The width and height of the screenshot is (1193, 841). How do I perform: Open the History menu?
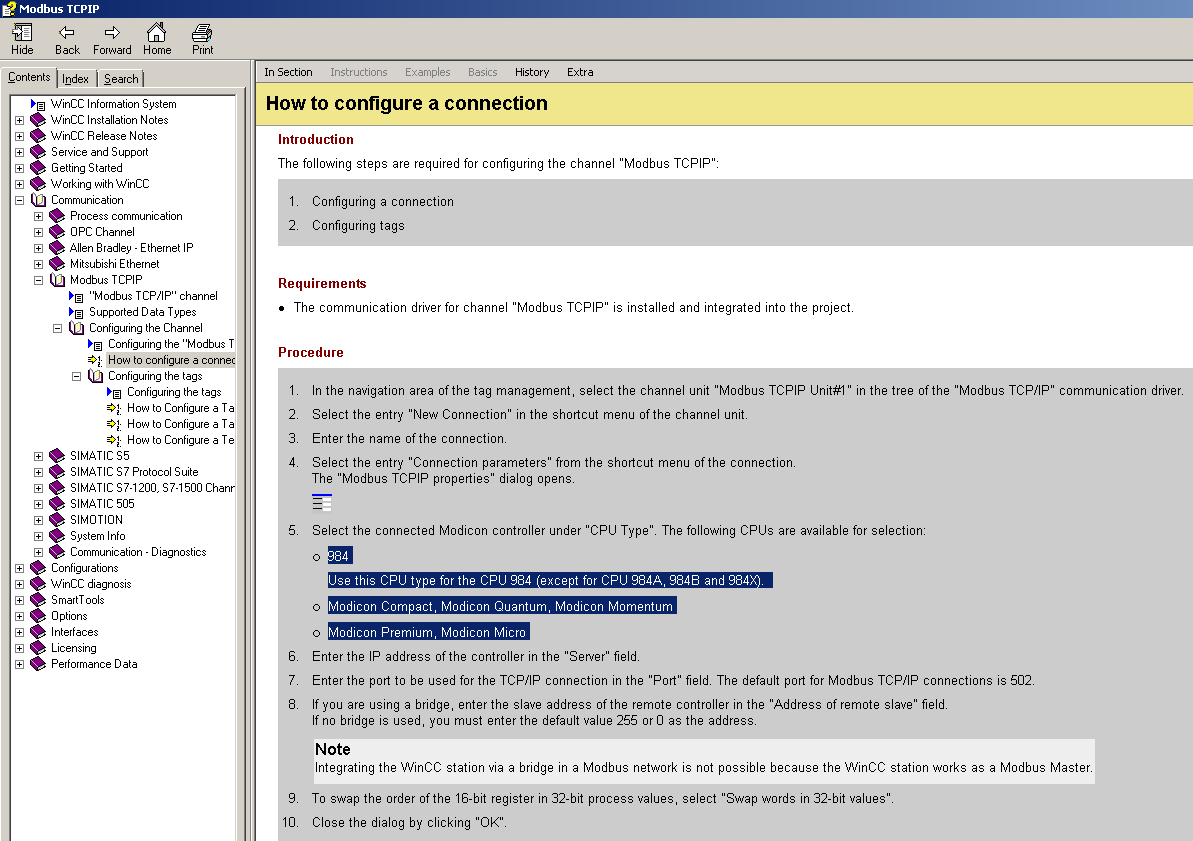click(x=532, y=72)
